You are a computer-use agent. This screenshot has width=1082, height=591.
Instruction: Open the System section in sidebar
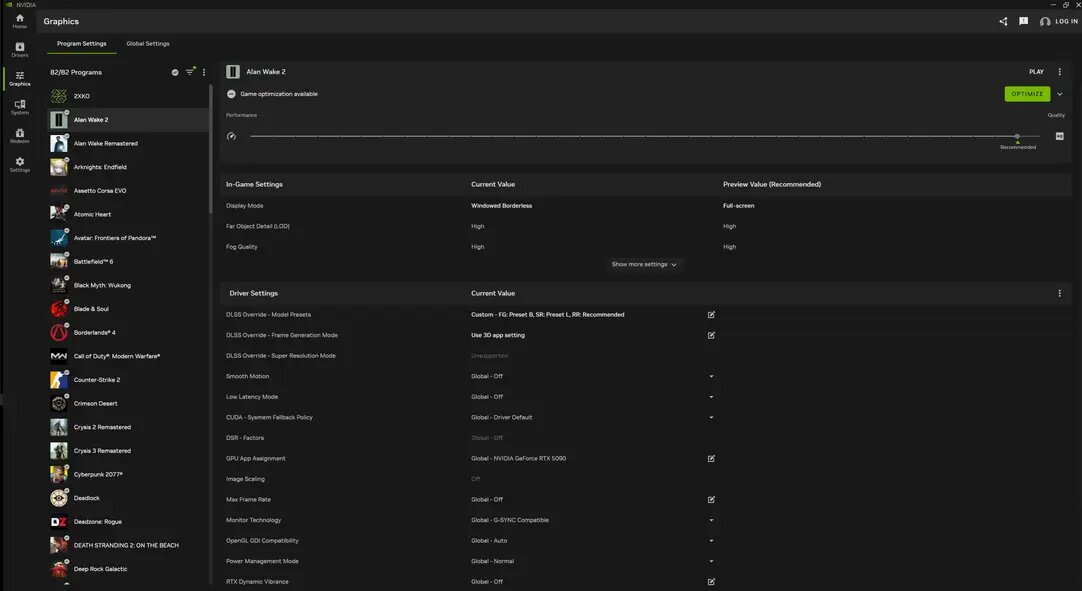coord(19,107)
